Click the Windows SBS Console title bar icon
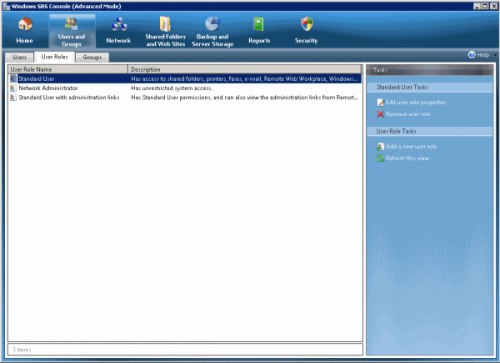Image resolution: width=500 pixels, height=363 pixels. 6,6
